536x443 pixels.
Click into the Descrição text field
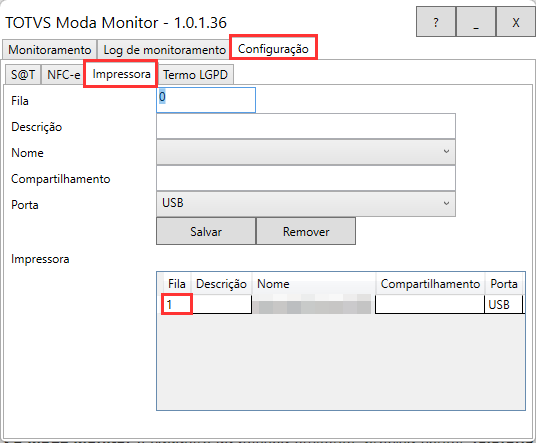[x=306, y=126]
